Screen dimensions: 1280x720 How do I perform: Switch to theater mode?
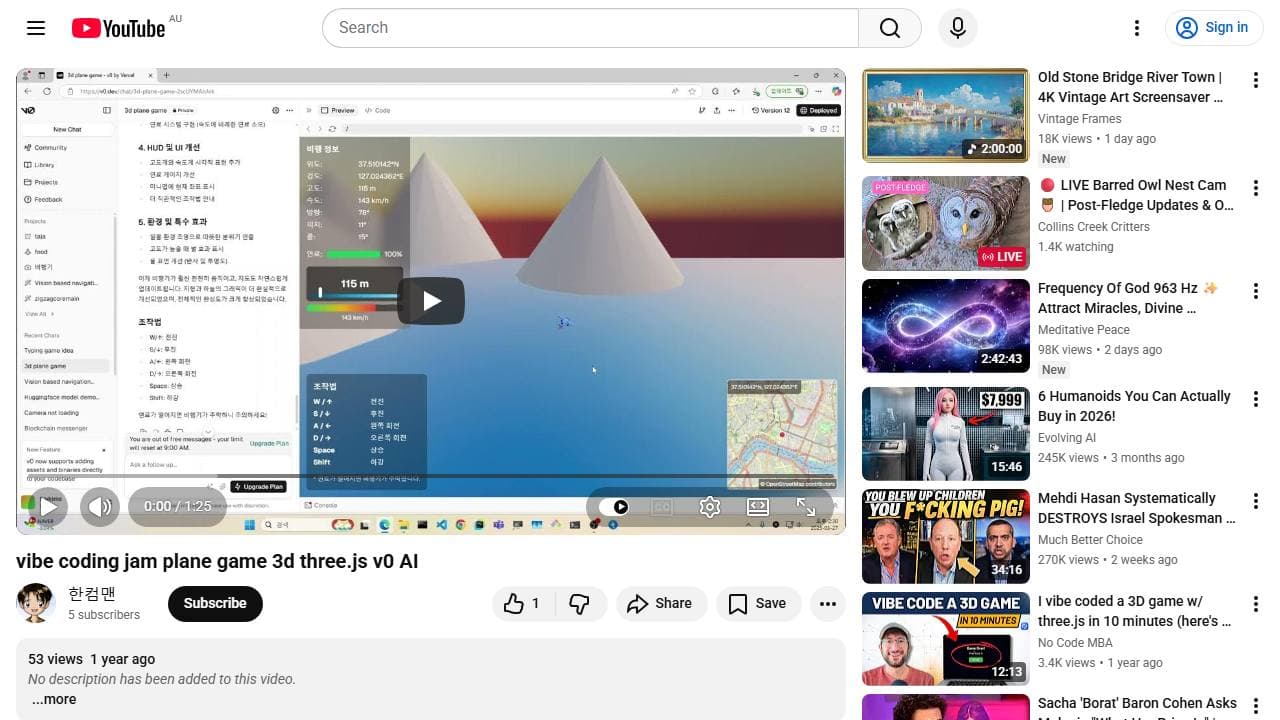pyautogui.click(x=758, y=507)
